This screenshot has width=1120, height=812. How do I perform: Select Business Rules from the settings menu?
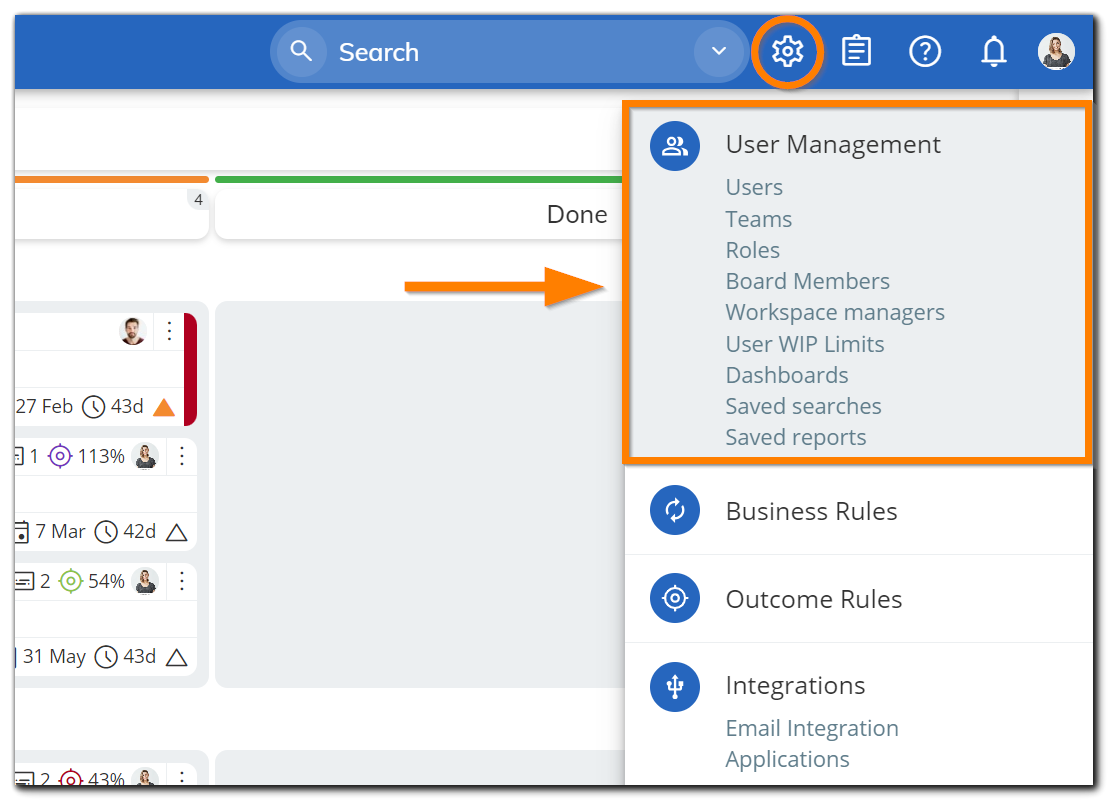(811, 511)
